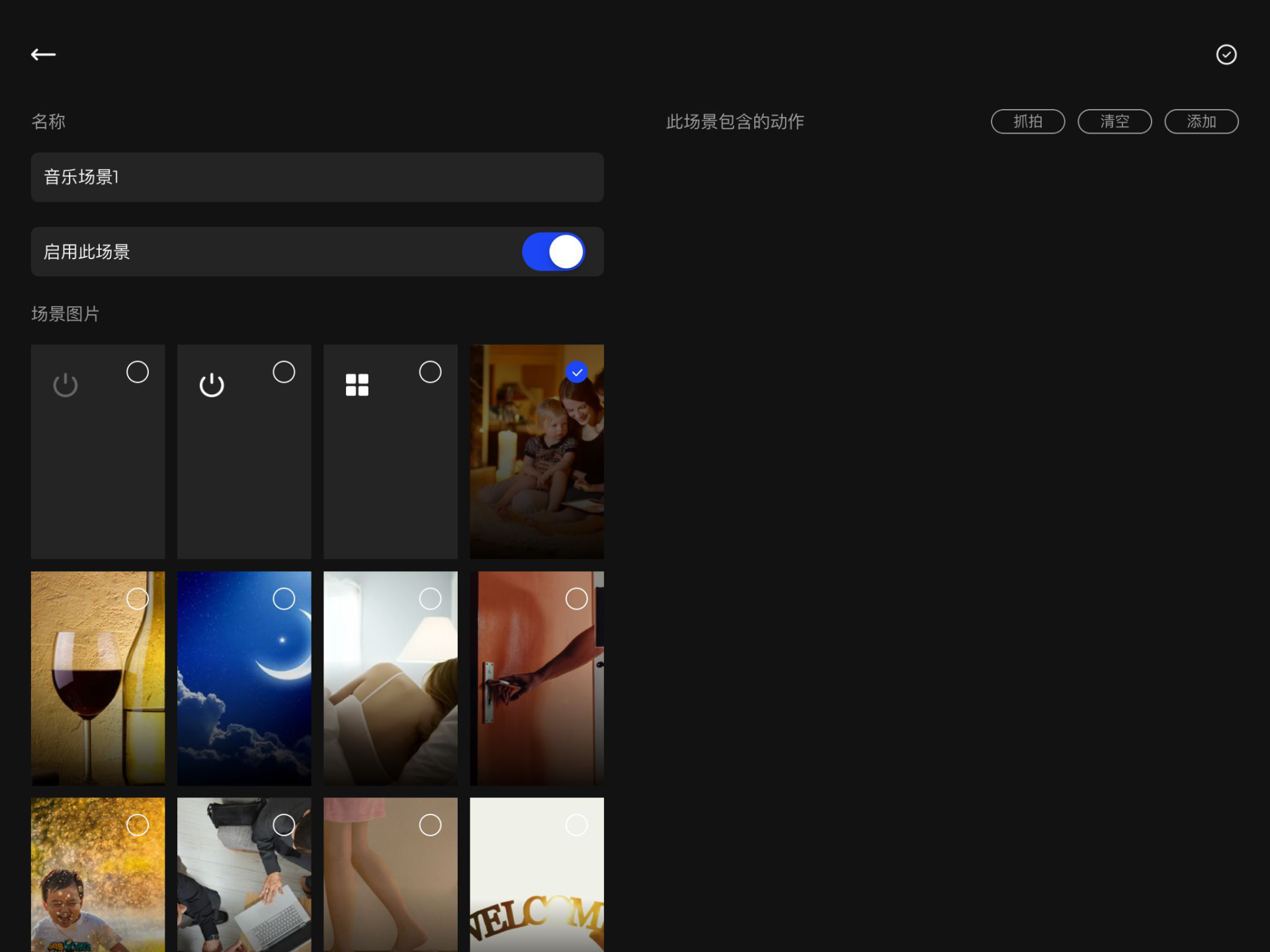Click the name field 音乐场景1

point(317,177)
